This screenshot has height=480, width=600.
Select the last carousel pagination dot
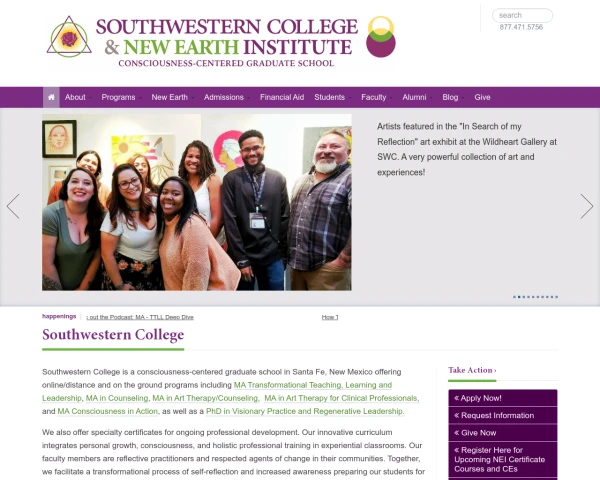pos(557,297)
